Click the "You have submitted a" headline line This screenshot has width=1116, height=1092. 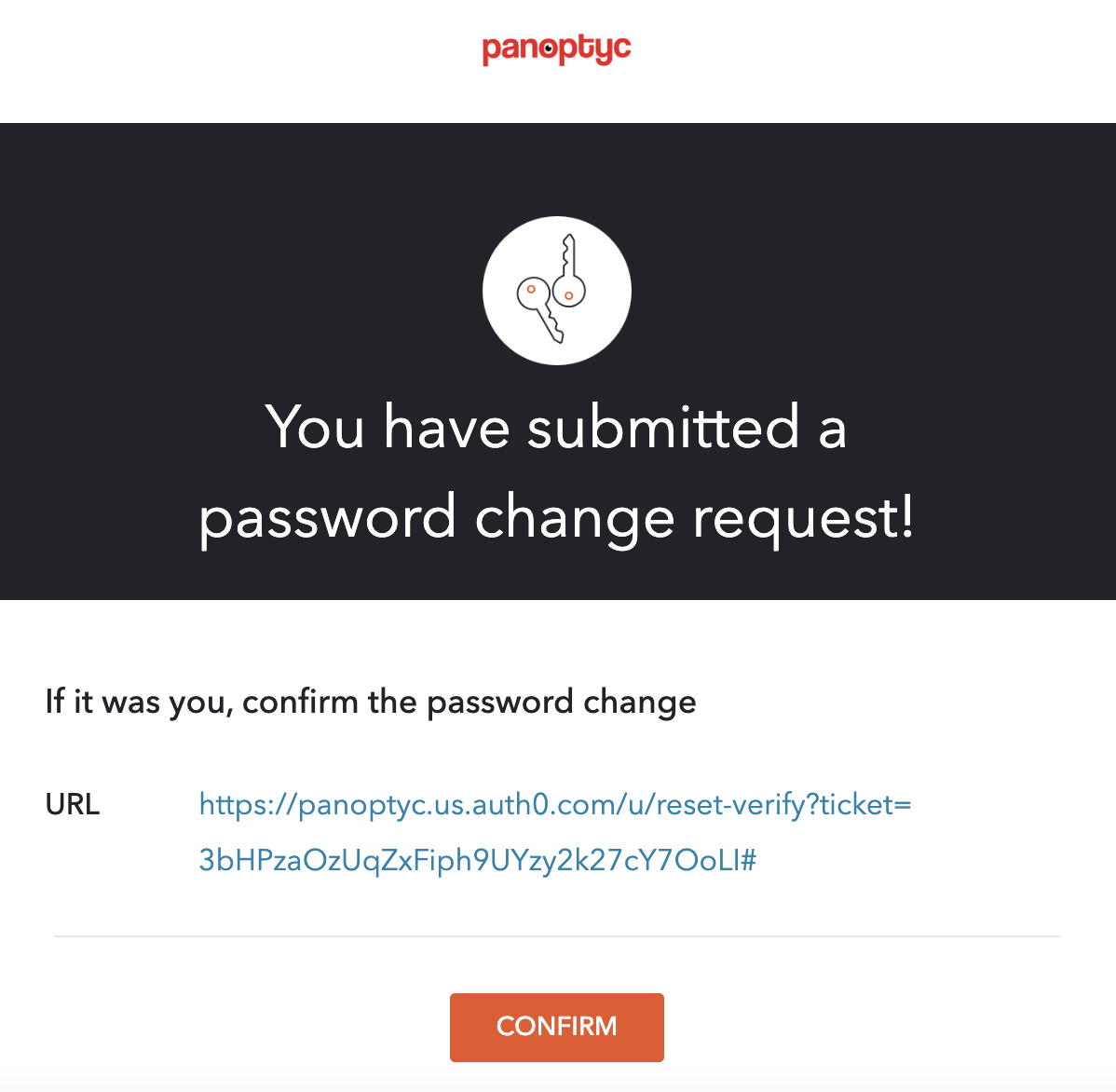click(556, 427)
